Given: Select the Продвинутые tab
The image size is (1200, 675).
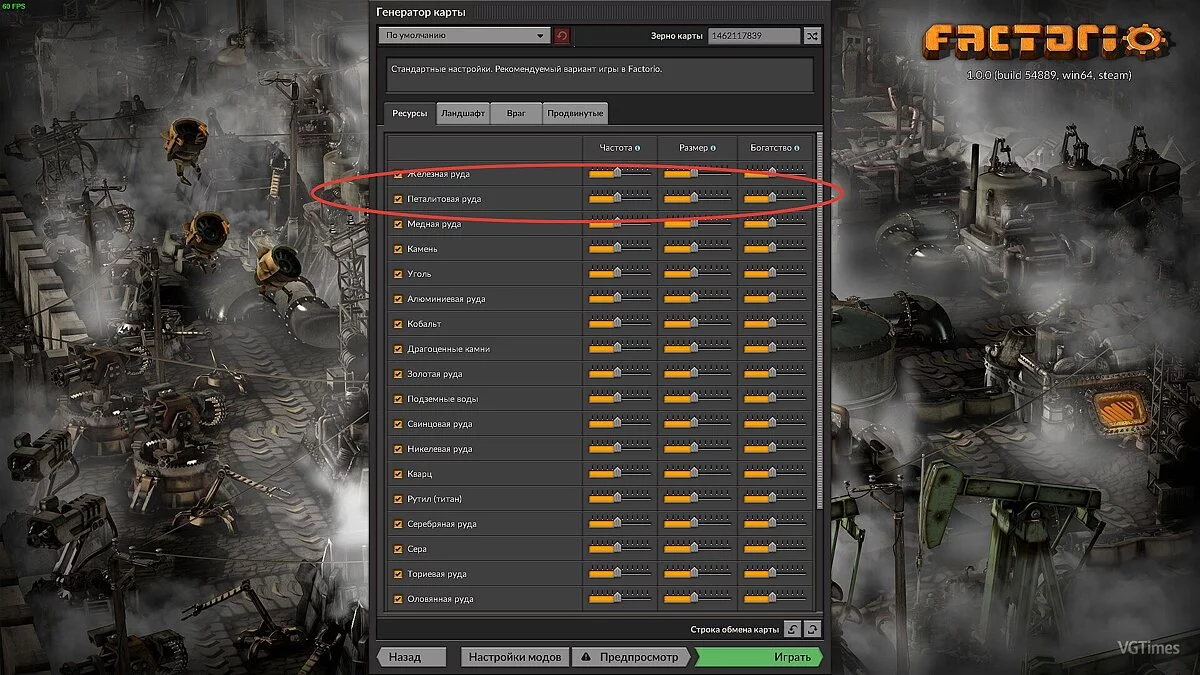Looking at the screenshot, I should click(x=574, y=114).
